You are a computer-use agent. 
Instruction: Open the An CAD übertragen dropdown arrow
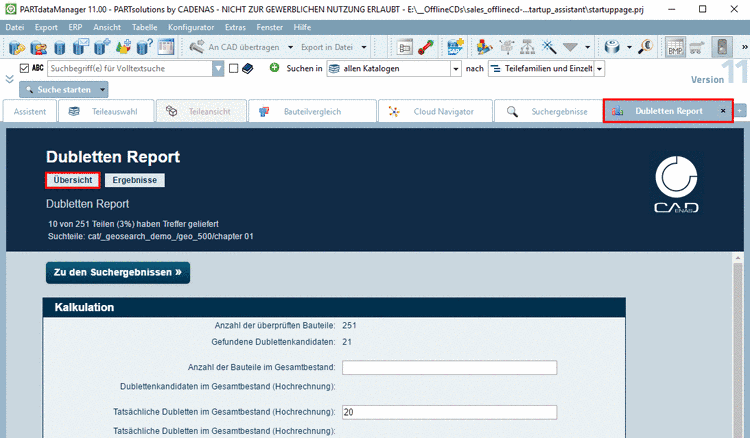(290, 47)
